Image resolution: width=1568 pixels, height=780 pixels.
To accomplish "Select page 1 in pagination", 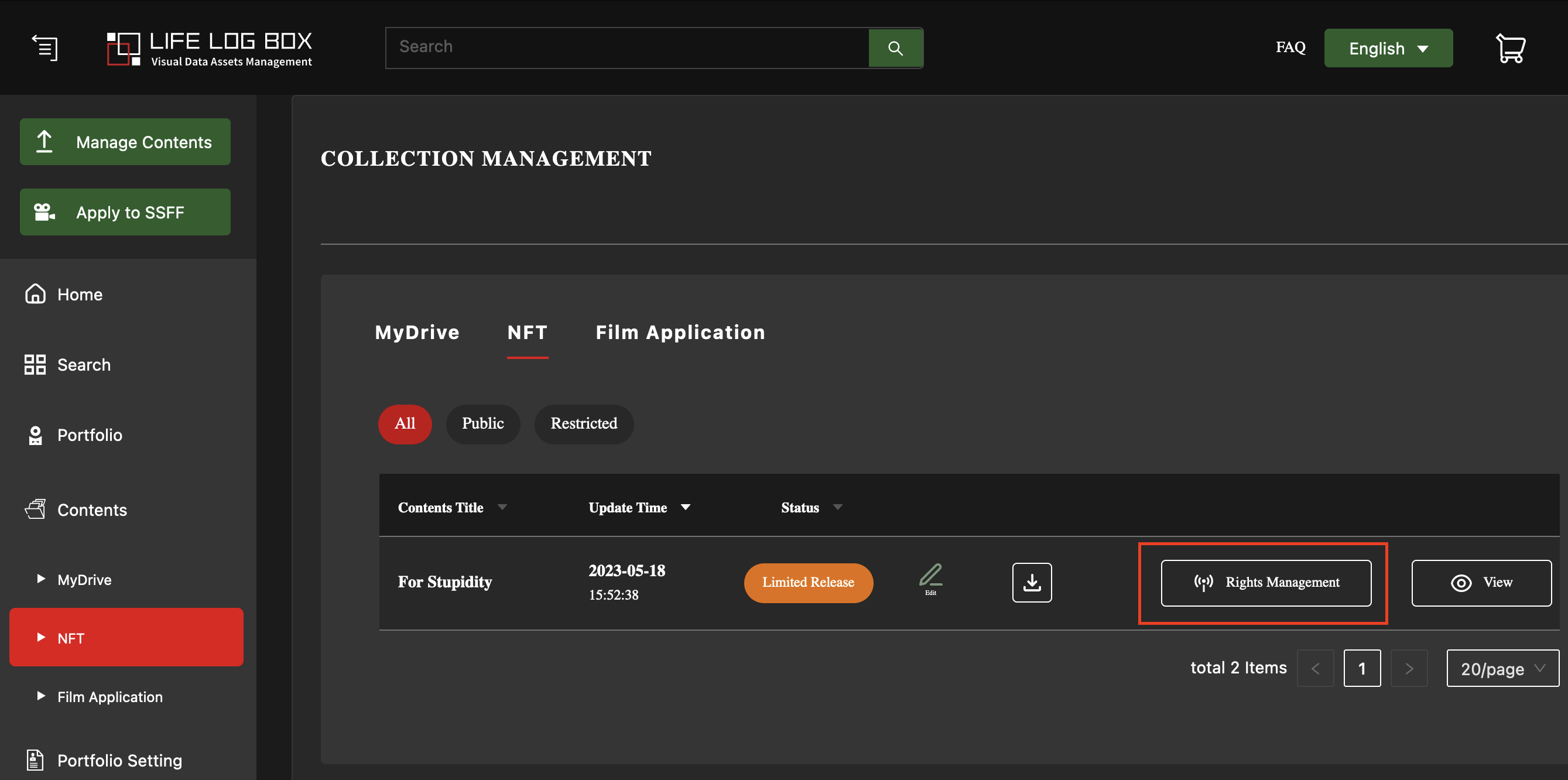I will point(1362,668).
